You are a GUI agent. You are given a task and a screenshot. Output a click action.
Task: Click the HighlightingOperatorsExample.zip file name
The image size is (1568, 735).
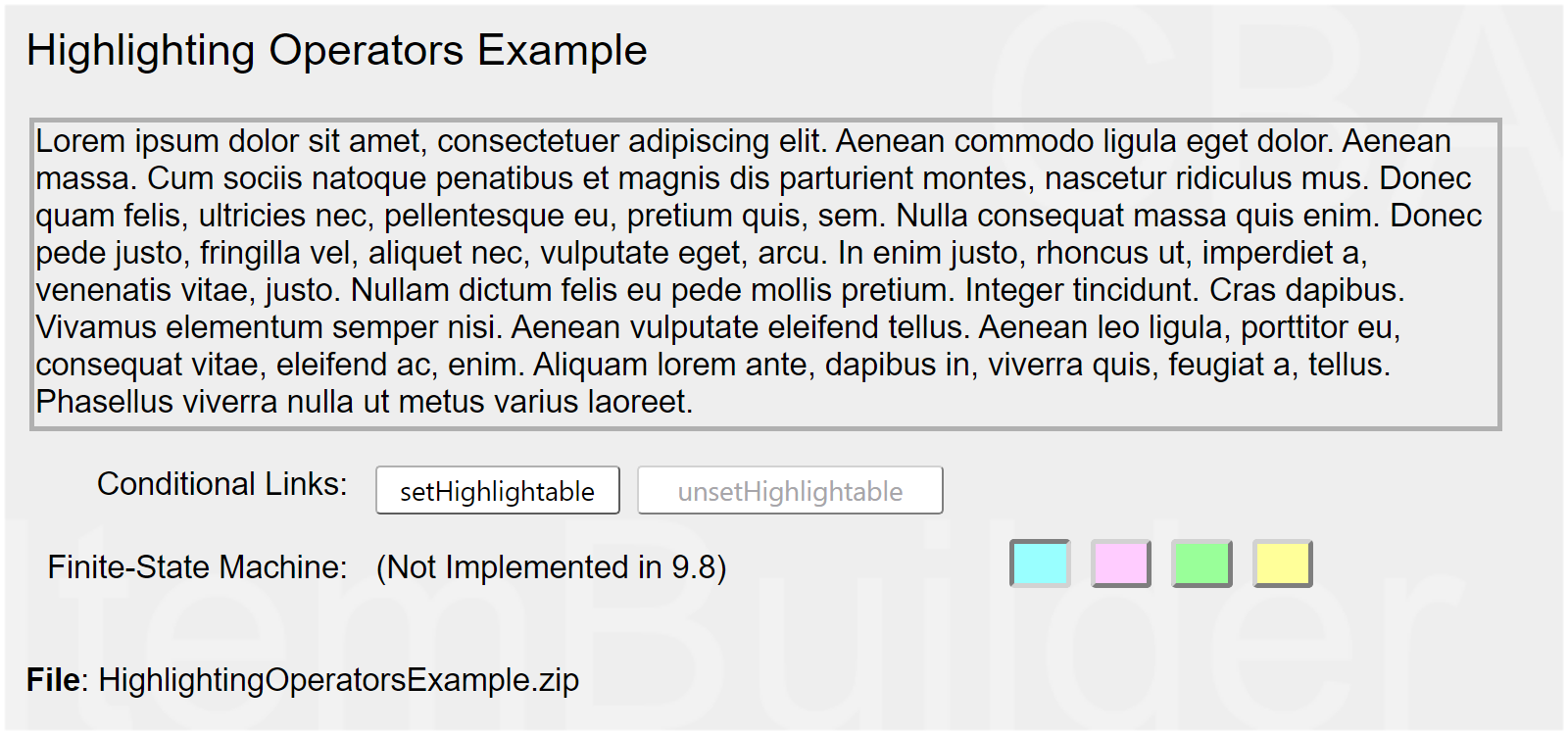click(x=338, y=680)
